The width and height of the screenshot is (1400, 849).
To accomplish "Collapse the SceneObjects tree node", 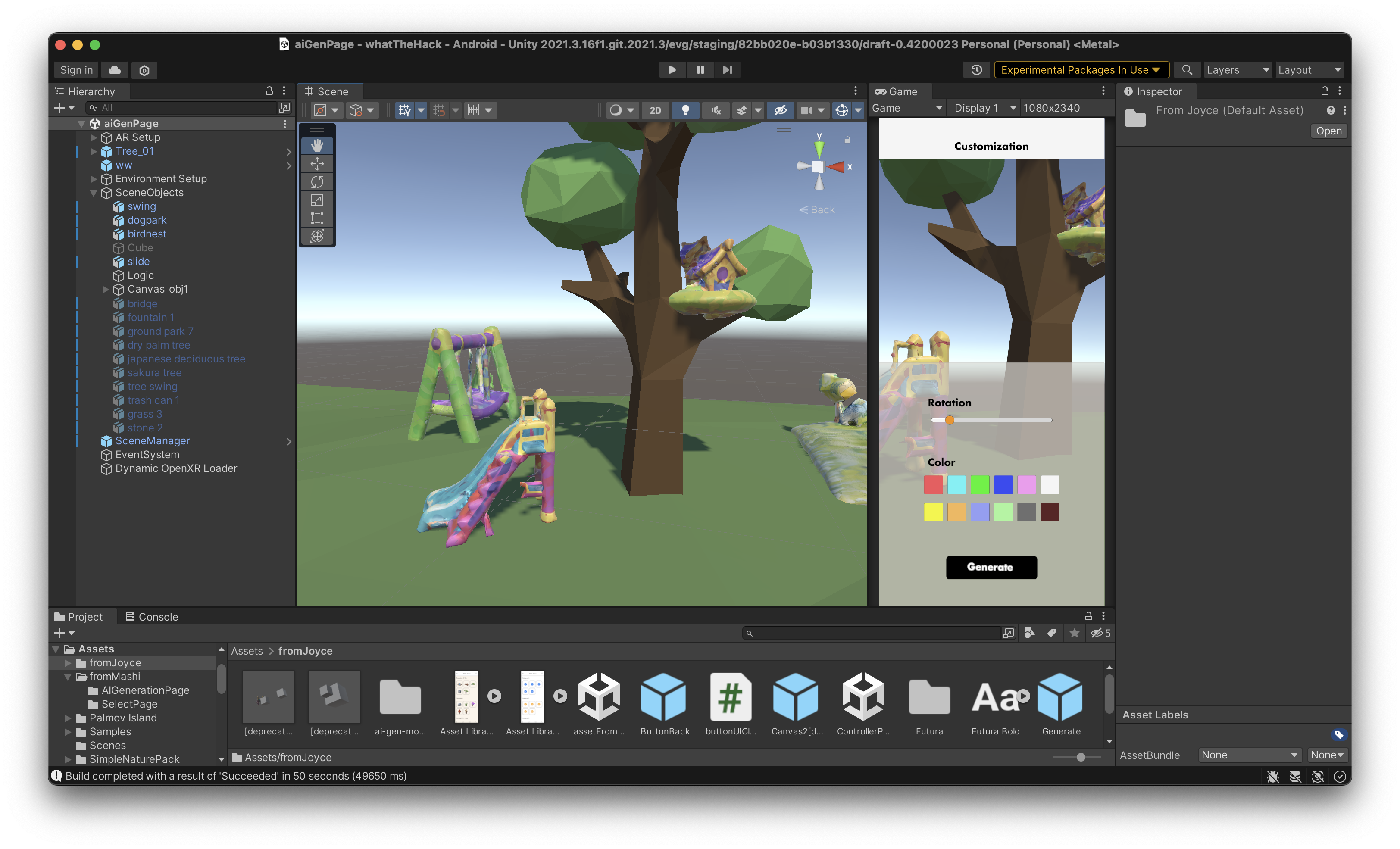I will pos(93,193).
